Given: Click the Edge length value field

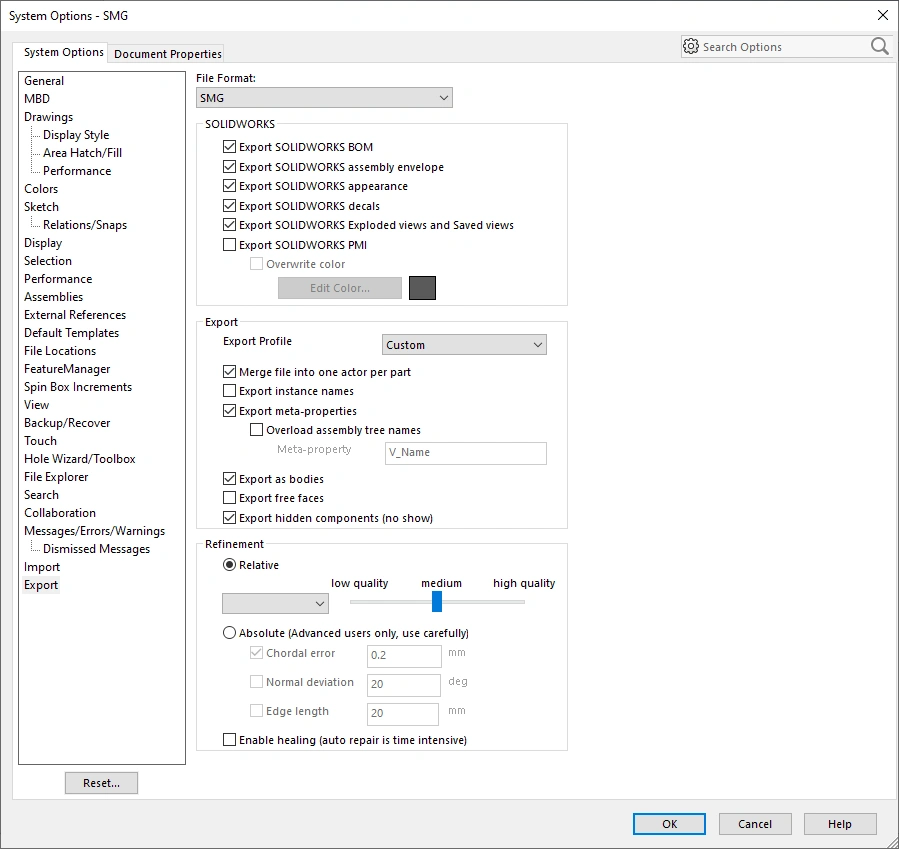Looking at the screenshot, I should tap(403, 714).
